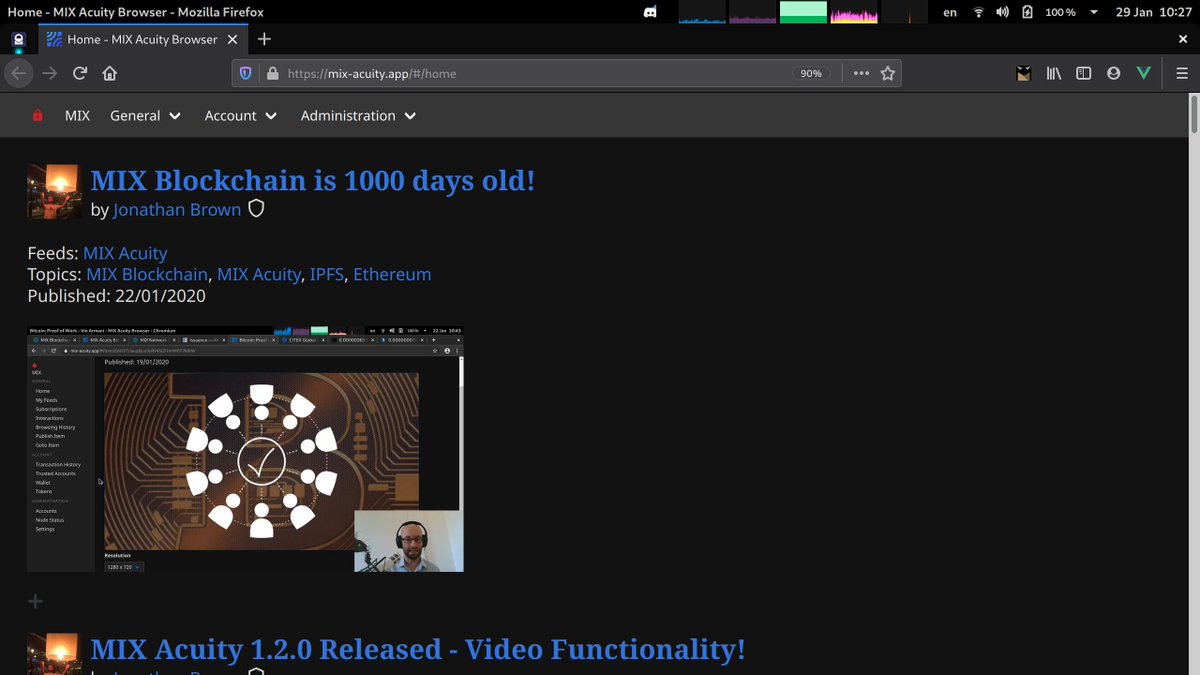This screenshot has height=675, width=1200.
Task: Click the plus icon below the image
Action: [35, 602]
